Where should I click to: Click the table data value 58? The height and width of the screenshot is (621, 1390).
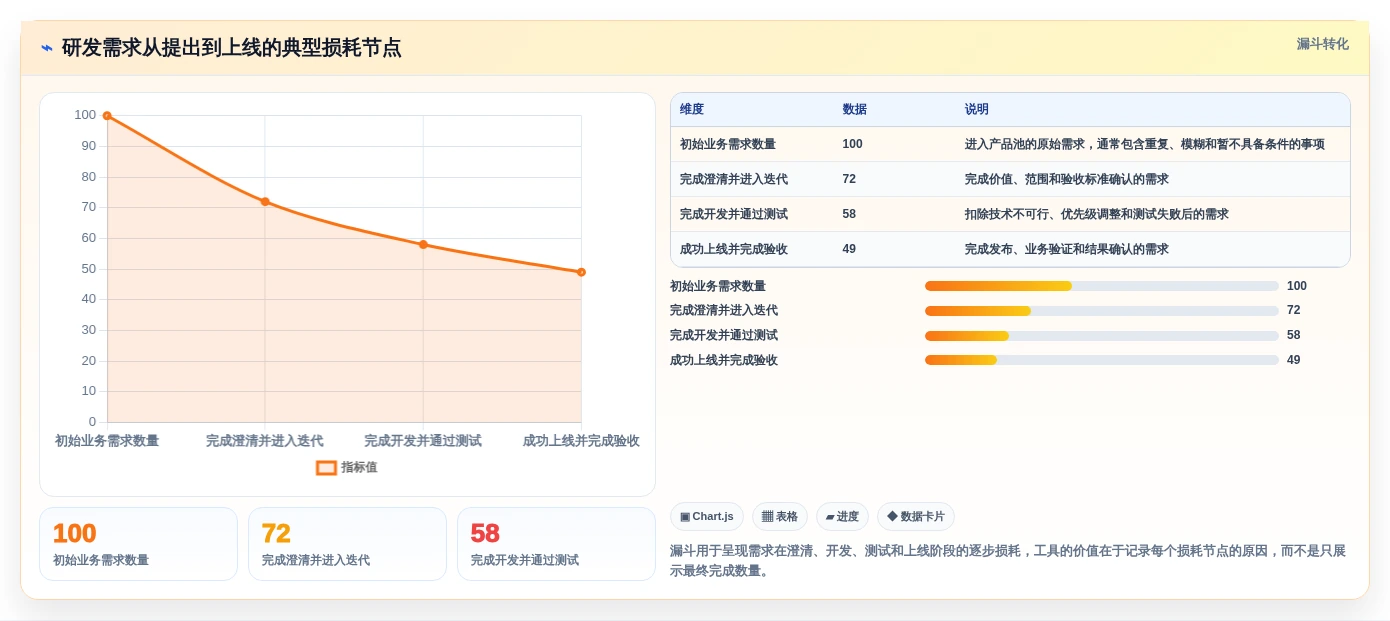849,214
